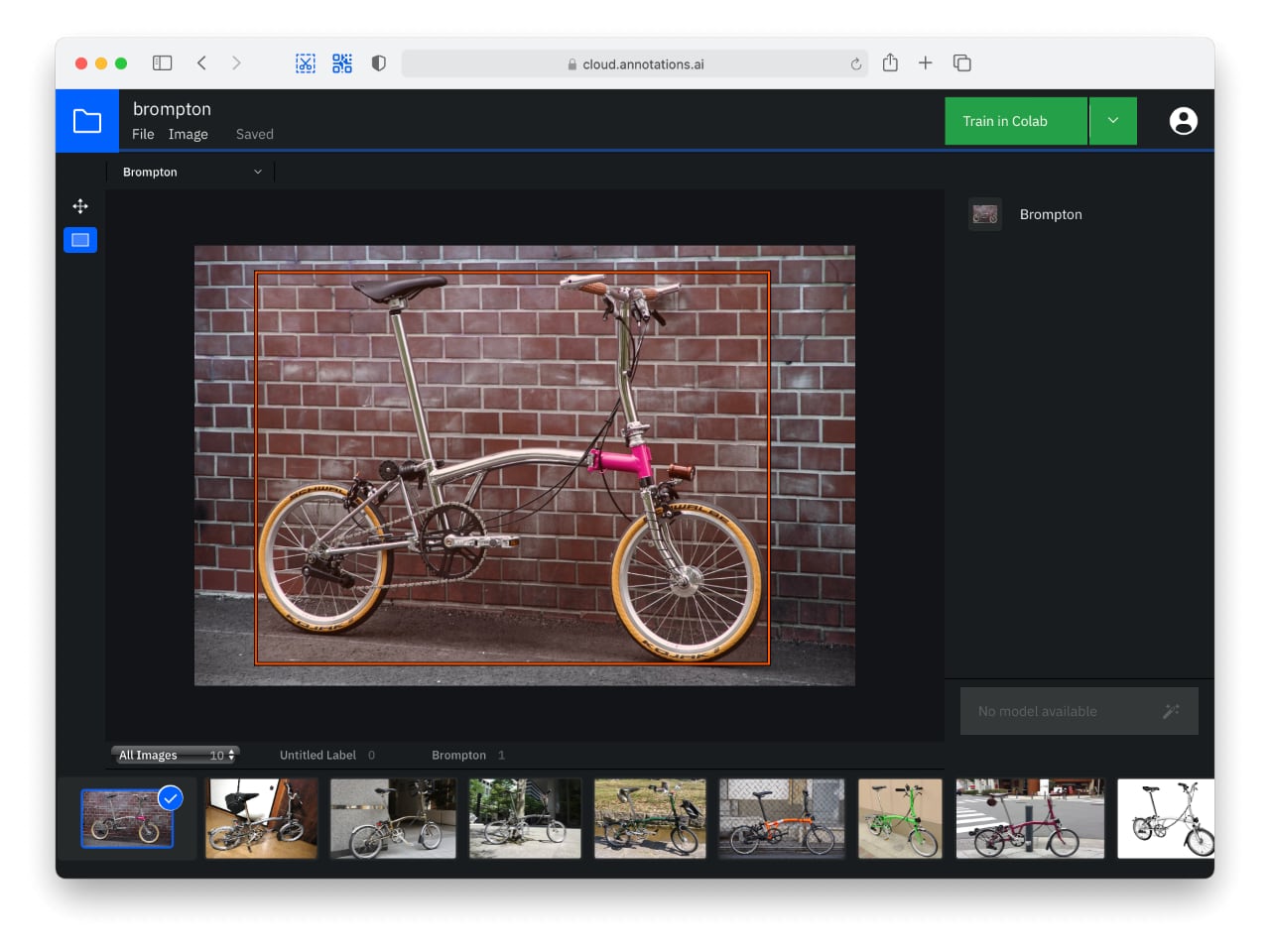
Task: Reload the page in the address bar
Action: point(855,64)
